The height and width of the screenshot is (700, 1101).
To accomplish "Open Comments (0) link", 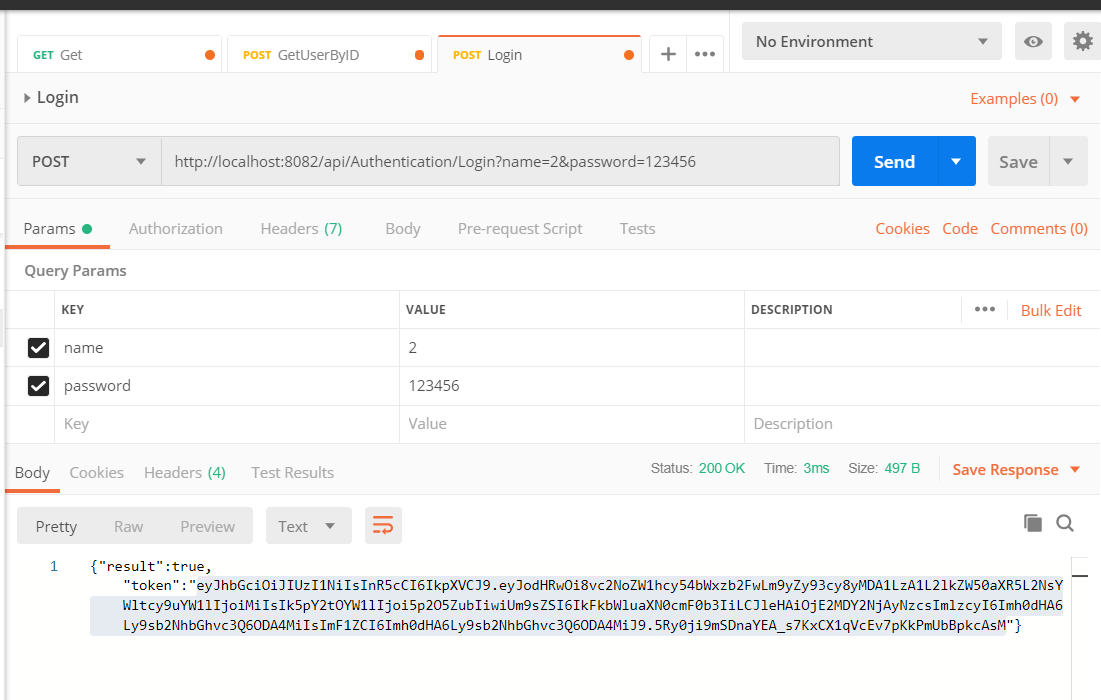I will [1039, 229].
